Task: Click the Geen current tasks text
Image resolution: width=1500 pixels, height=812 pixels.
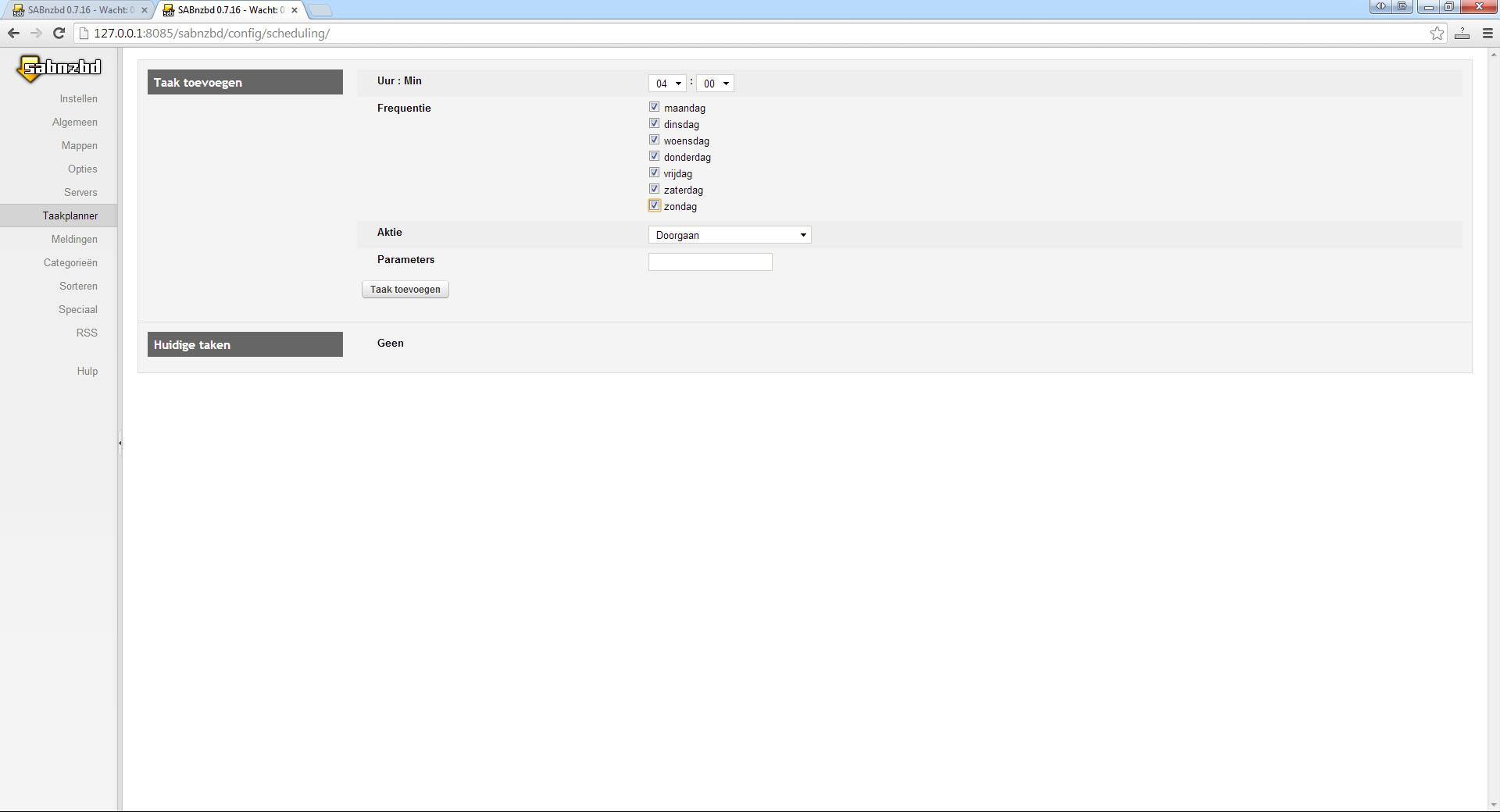Action: point(391,343)
